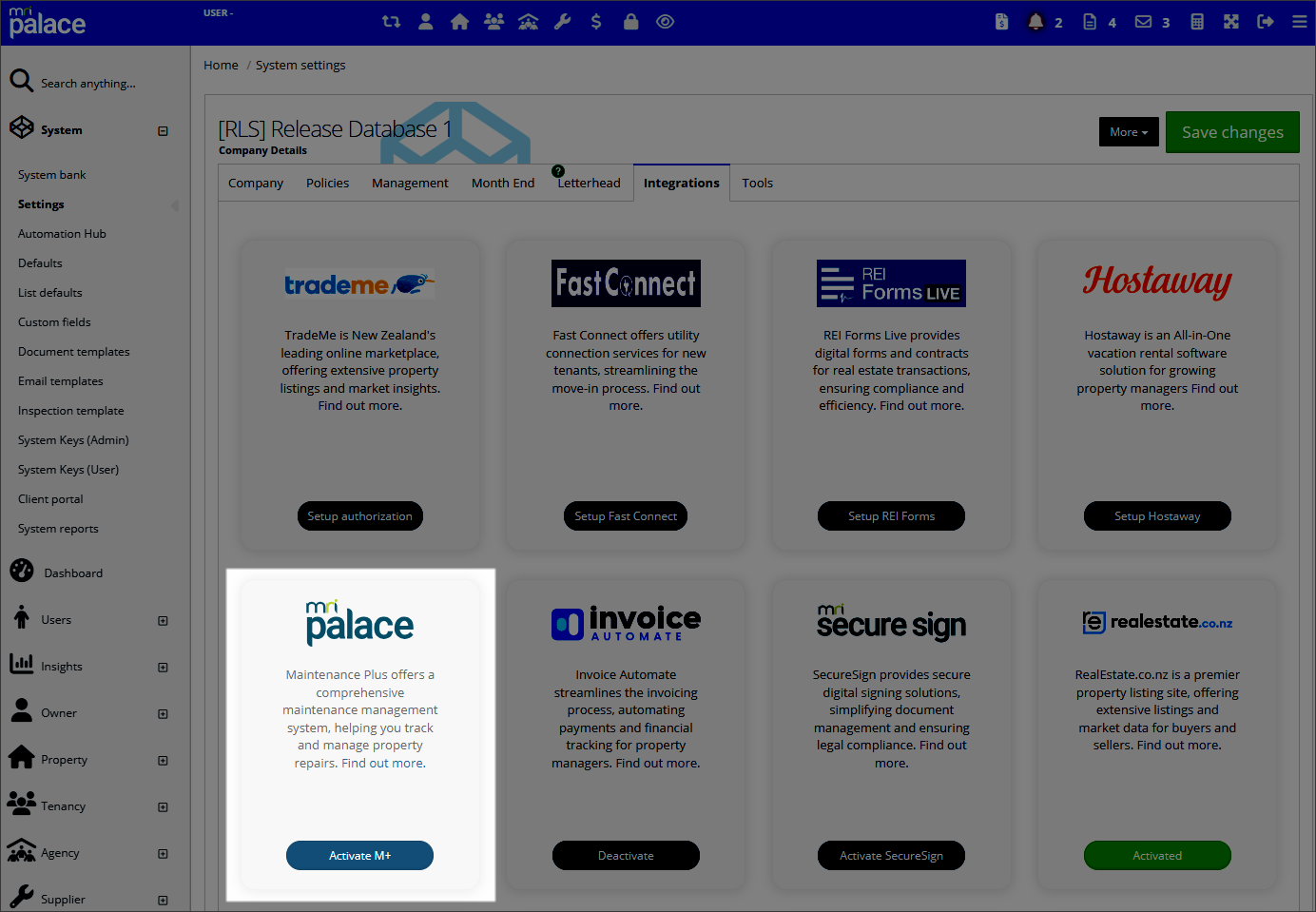The height and width of the screenshot is (912, 1316).
Task: Click the help question mark above Letterhead
Action: (x=558, y=171)
